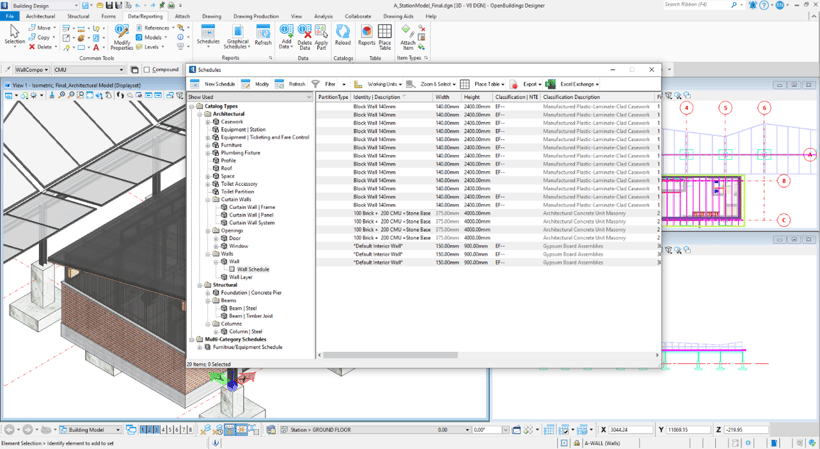Click the Y coordinate input field
The width and height of the screenshot is (820, 449).
pos(688,430)
